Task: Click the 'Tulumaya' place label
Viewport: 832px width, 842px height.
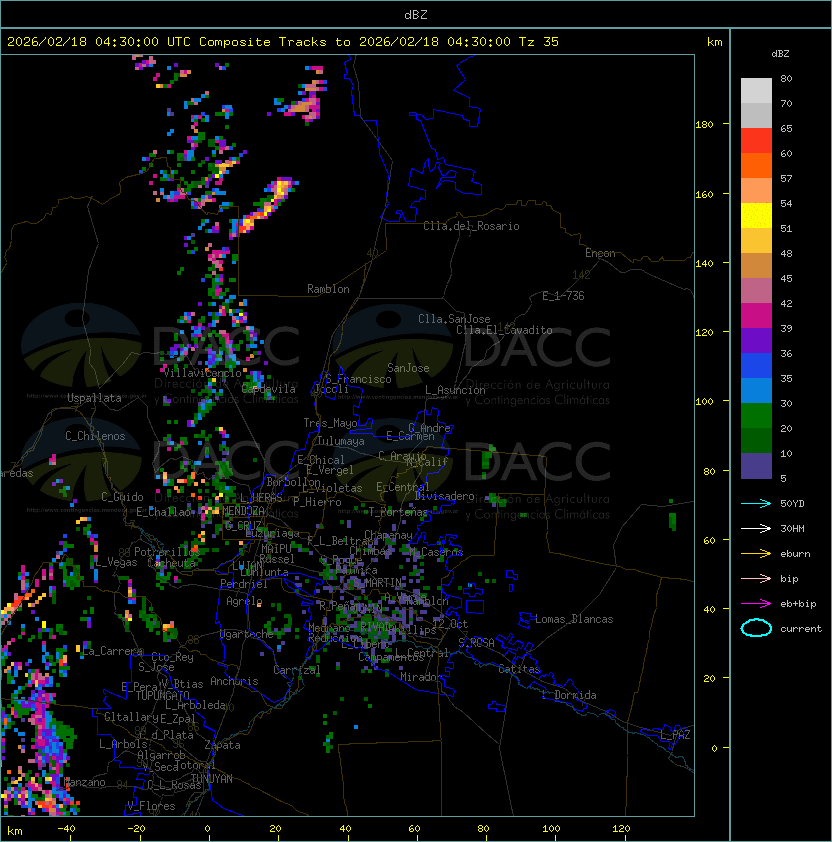Action: click(x=341, y=441)
